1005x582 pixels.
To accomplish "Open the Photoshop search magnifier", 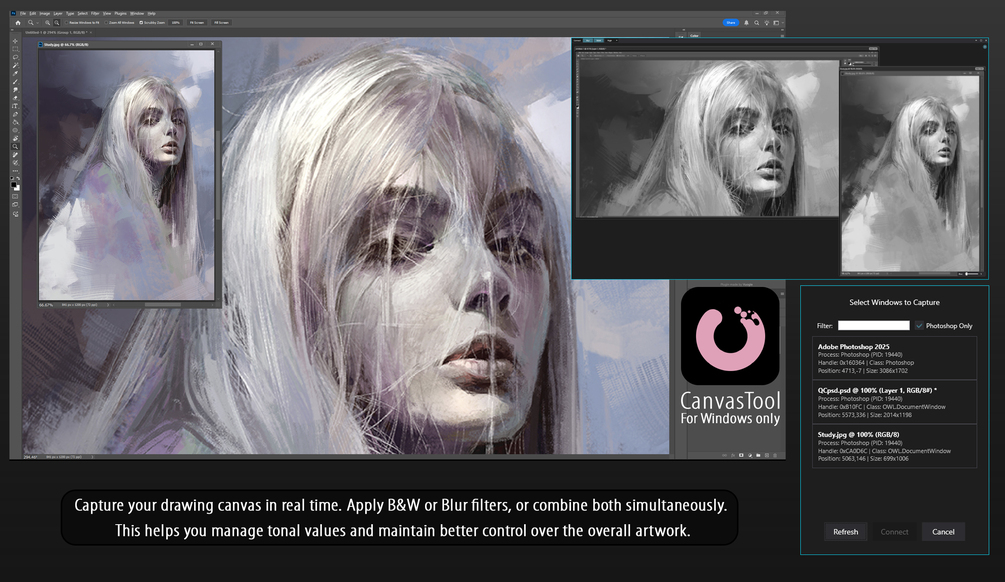I will [x=756, y=22].
